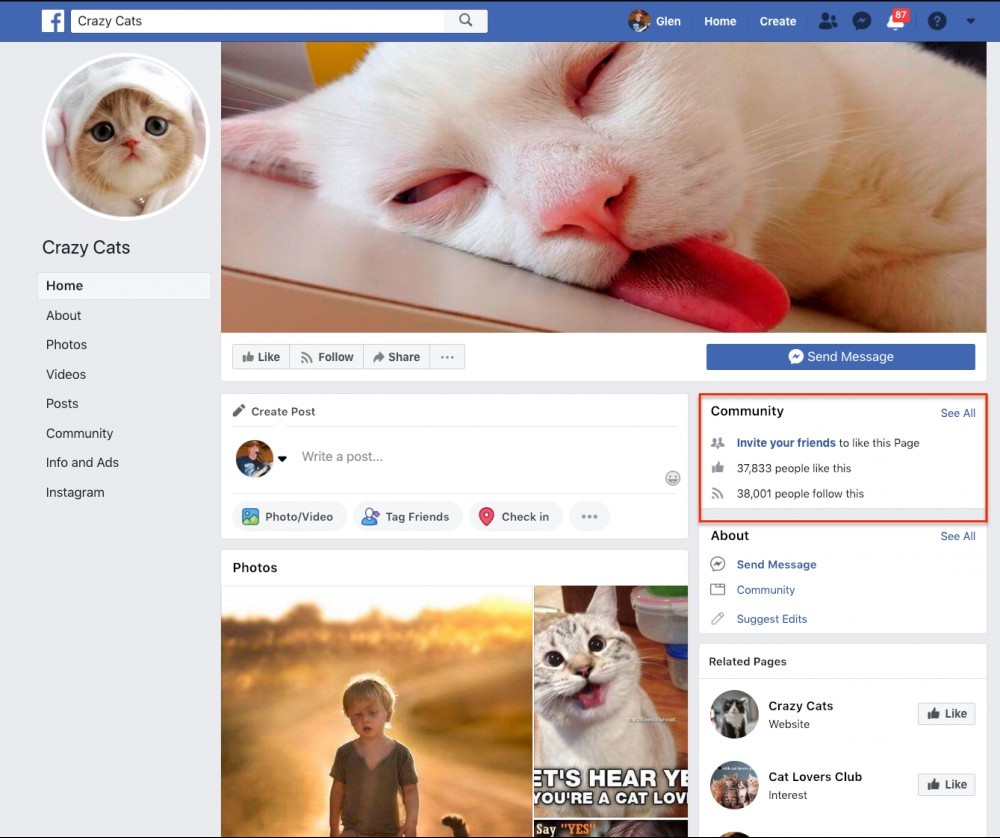
Task: Click Glen's profile picture in top bar
Action: coord(638,21)
